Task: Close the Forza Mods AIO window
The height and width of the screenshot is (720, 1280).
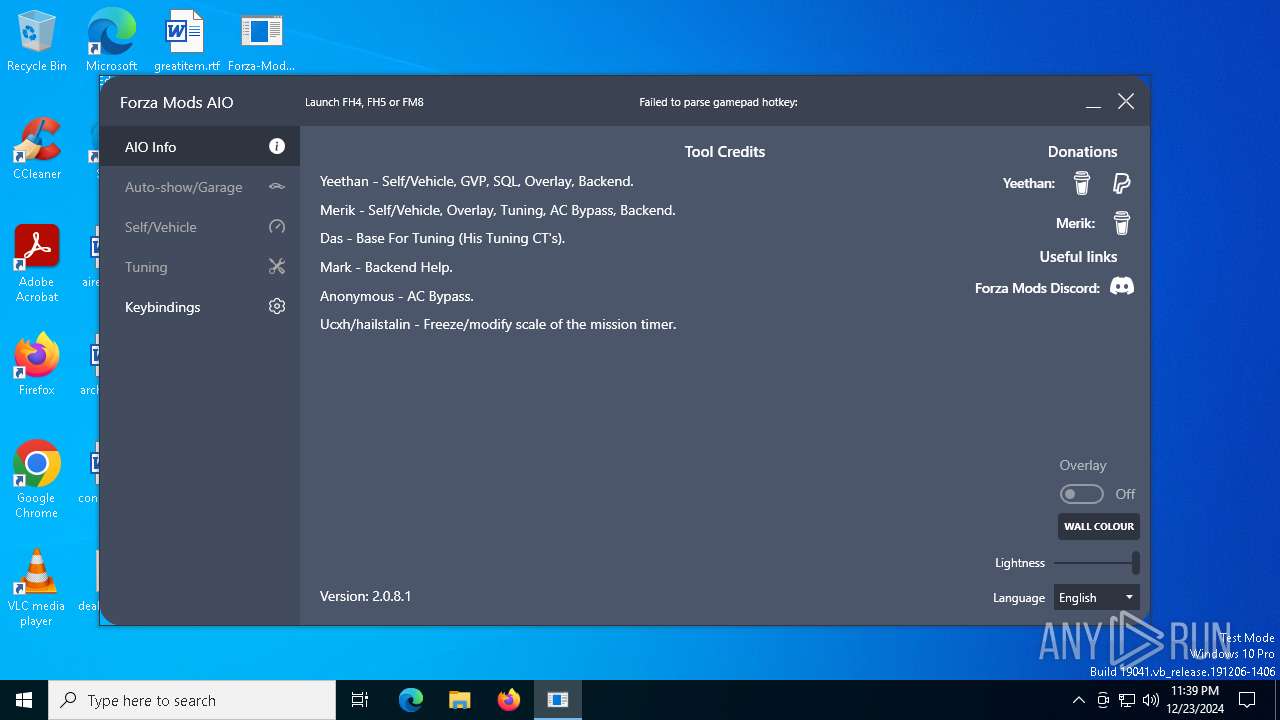Action: (x=1126, y=102)
